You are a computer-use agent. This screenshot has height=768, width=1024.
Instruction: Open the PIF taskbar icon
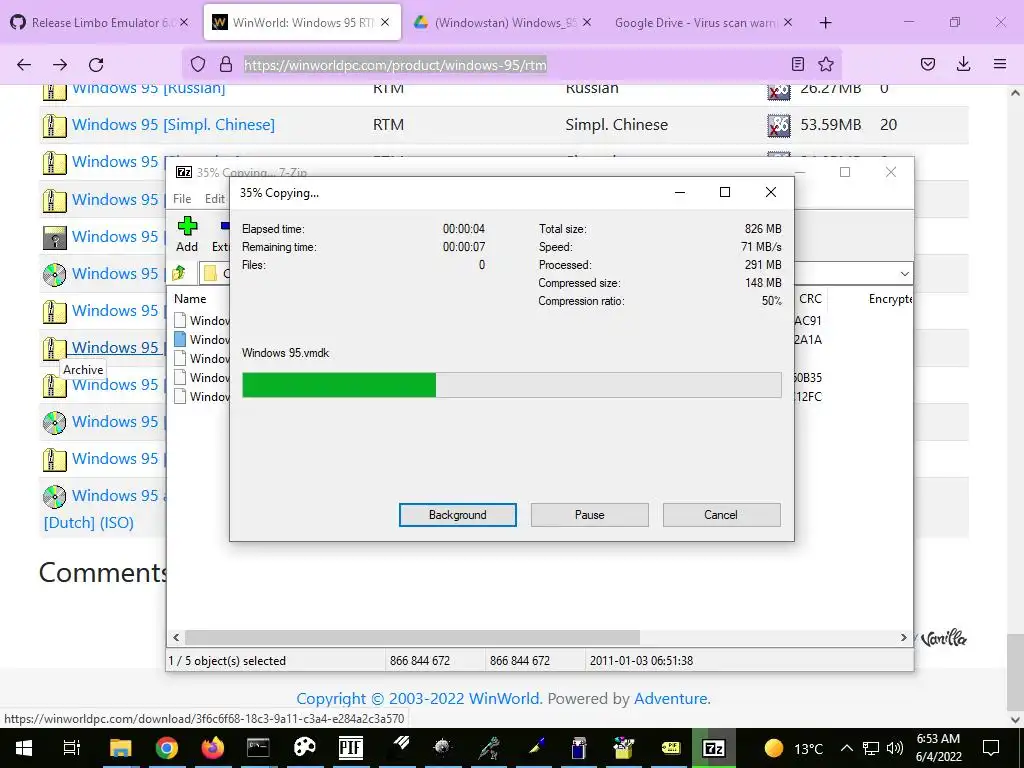click(351, 748)
